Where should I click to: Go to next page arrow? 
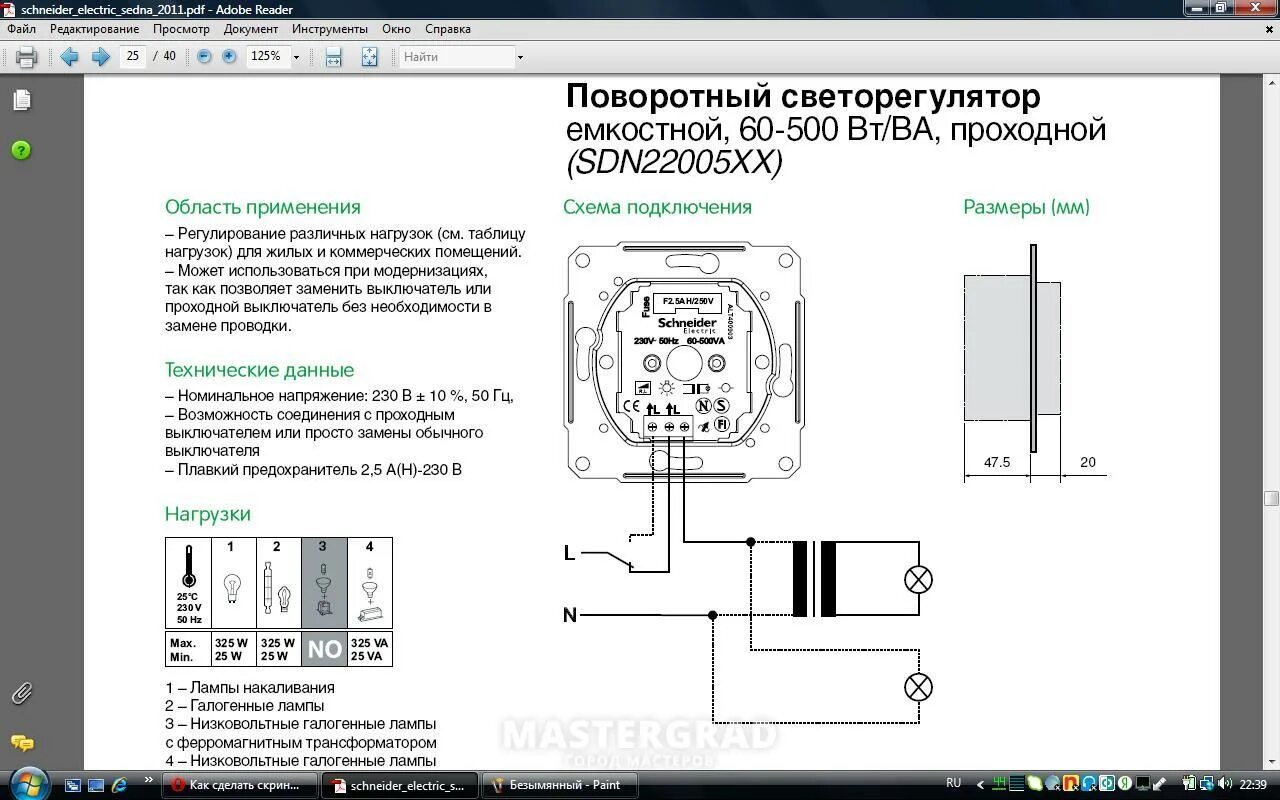tap(100, 57)
